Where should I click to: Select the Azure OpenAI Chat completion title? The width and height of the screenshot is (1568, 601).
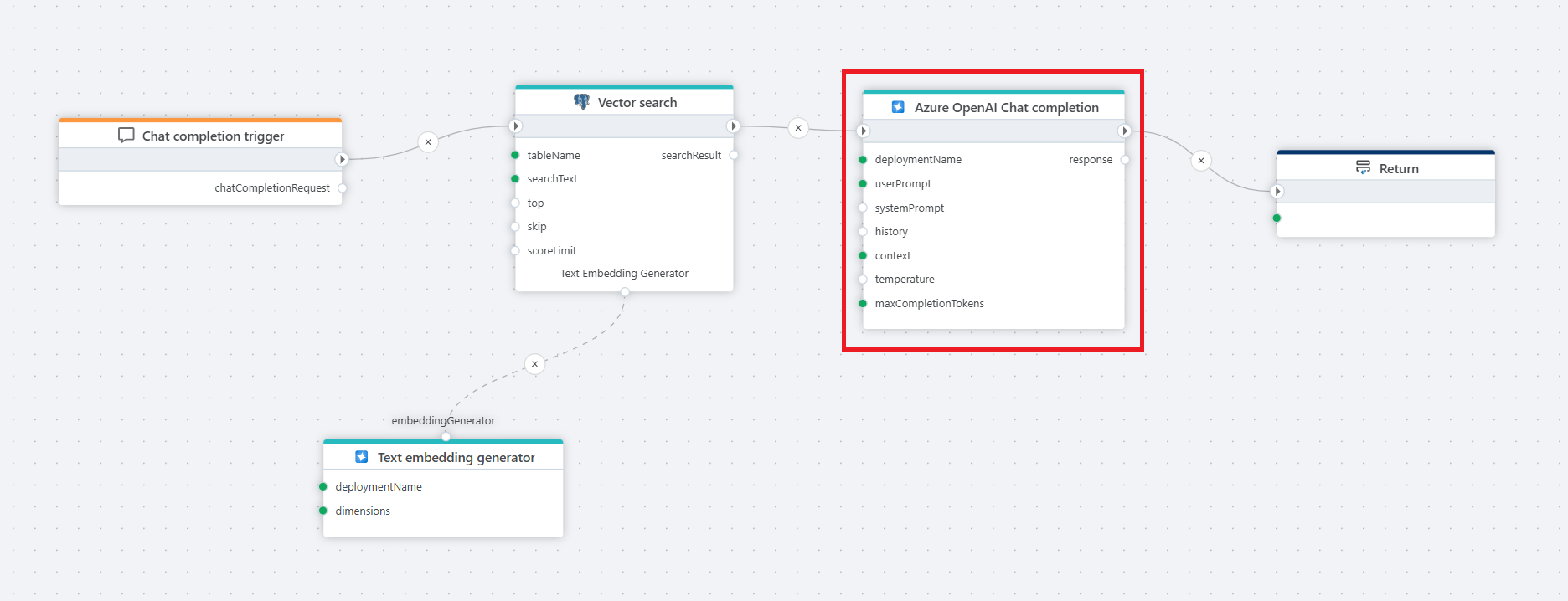(1006, 107)
